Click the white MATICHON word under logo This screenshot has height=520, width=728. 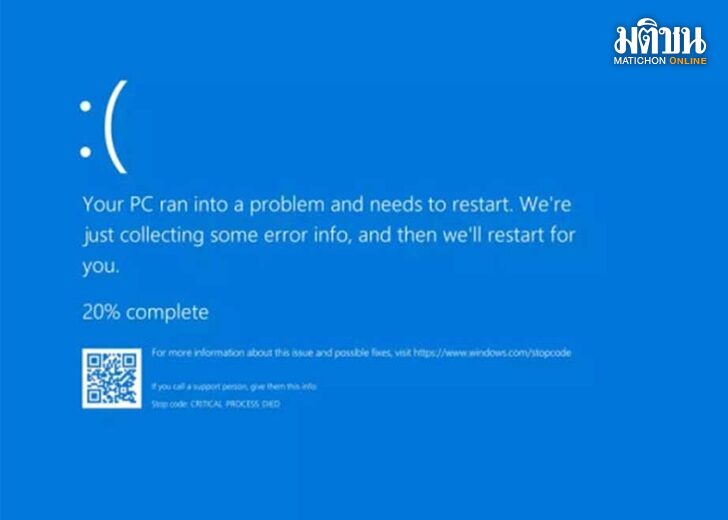tap(640, 61)
